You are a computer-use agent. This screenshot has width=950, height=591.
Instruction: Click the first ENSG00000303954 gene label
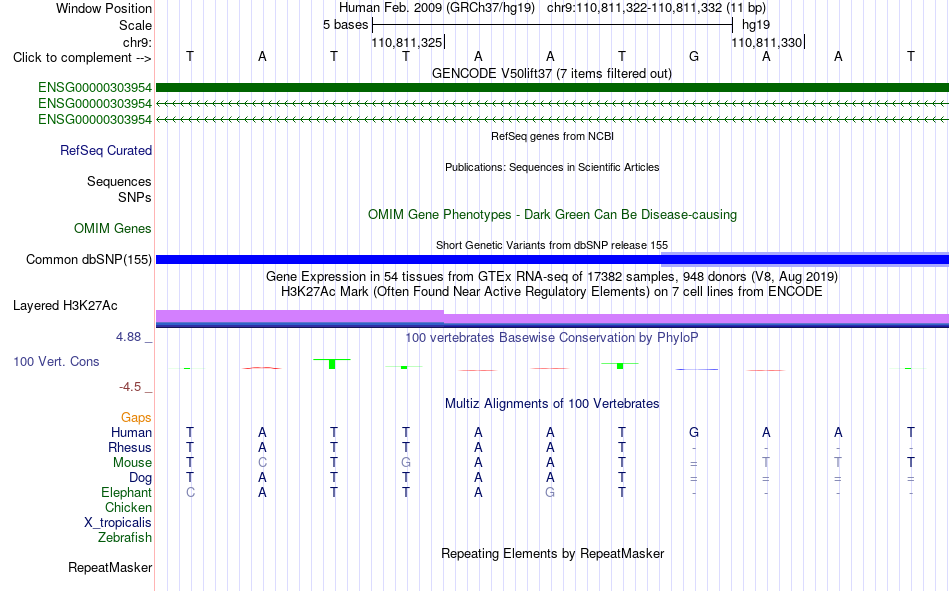(x=95, y=88)
